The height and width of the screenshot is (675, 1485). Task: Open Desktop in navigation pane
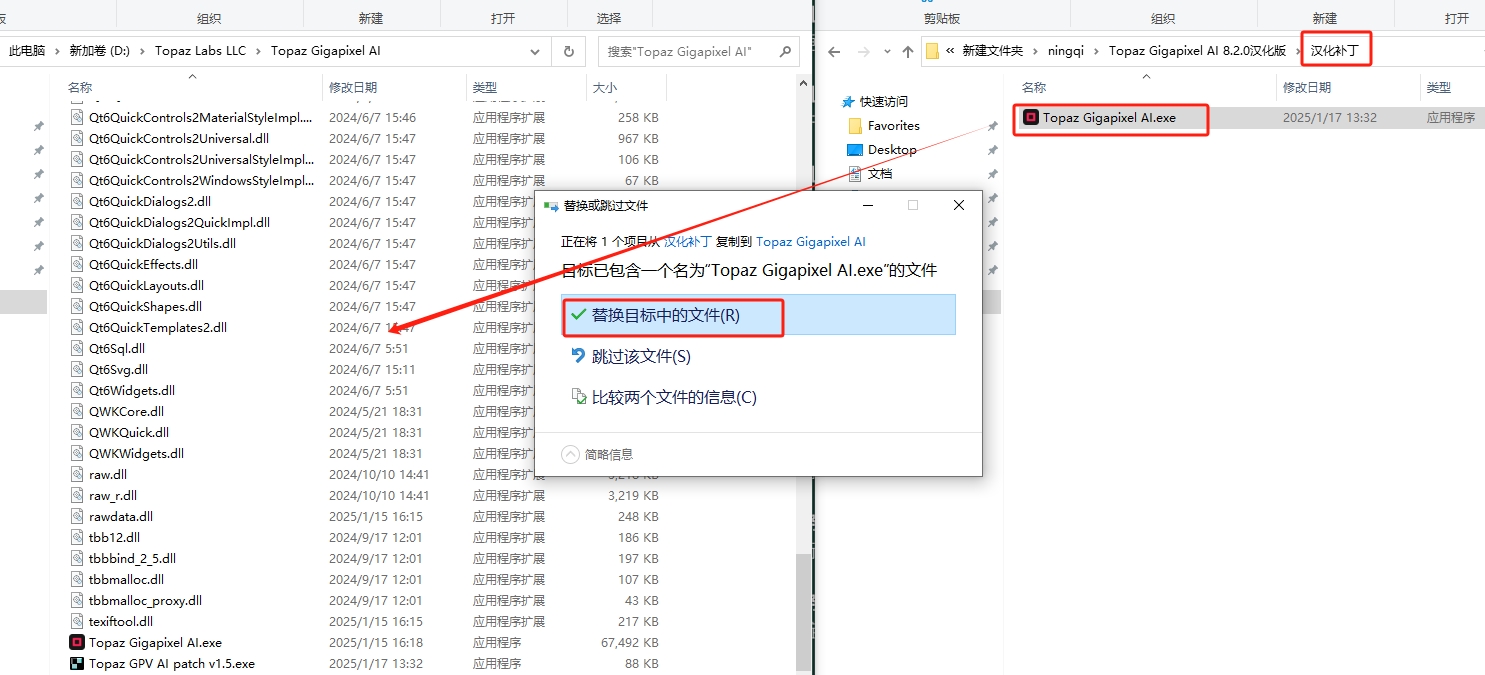892,150
